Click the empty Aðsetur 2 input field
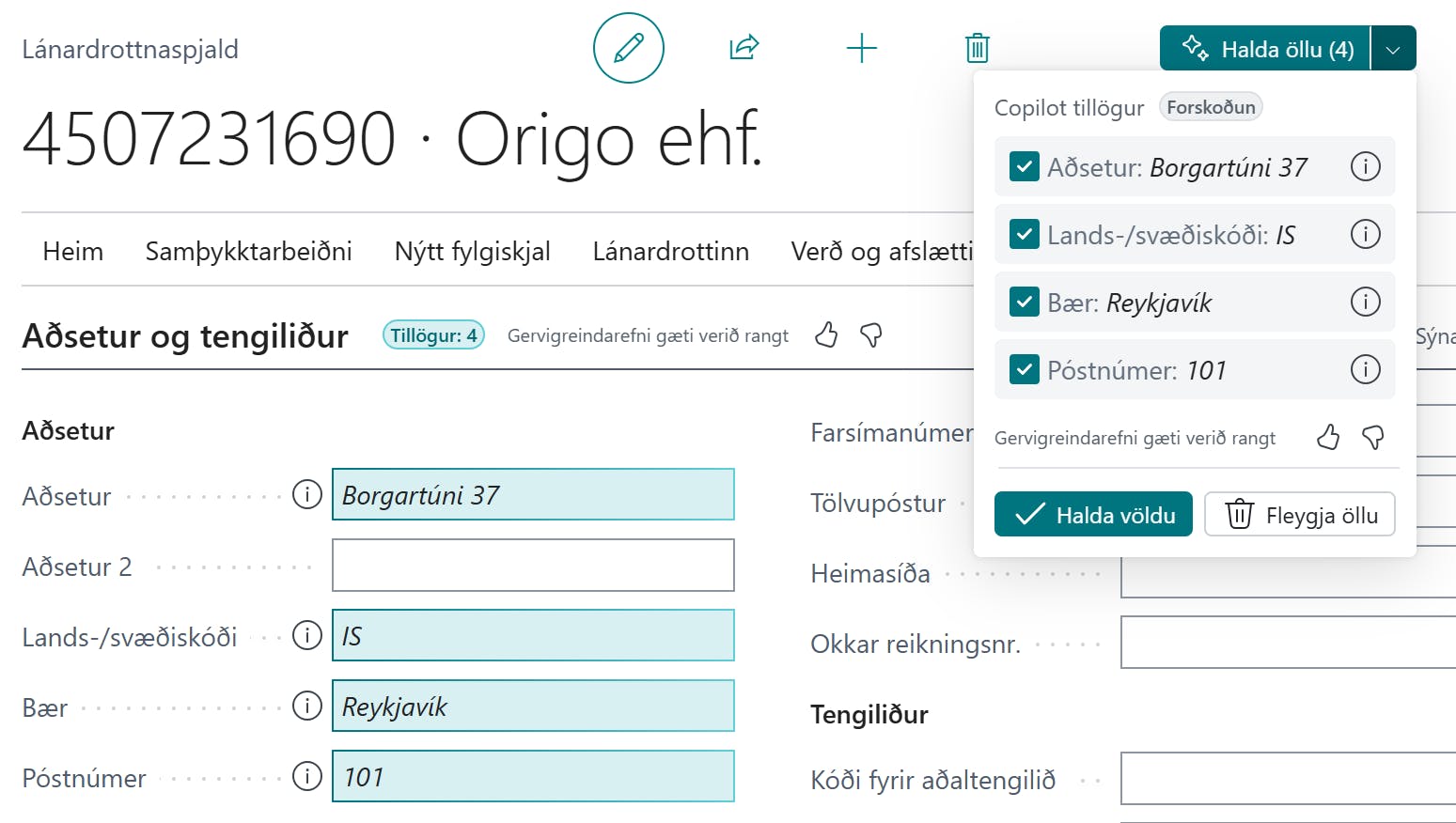The width and height of the screenshot is (1456, 823). coord(533,566)
